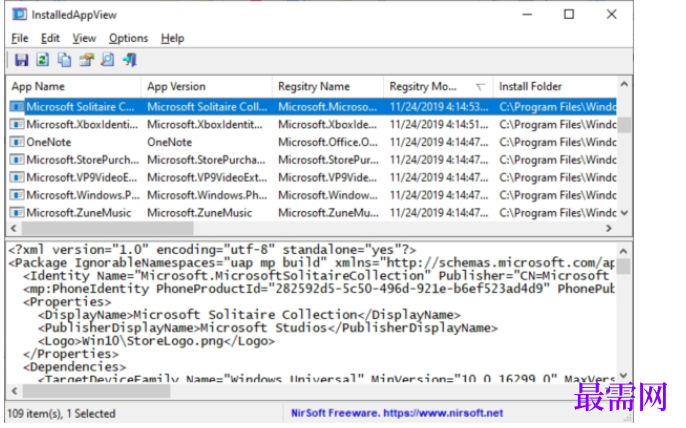The height and width of the screenshot is (428, 686).
Task: Sort by App Version column header
Action: tap(206, 87)
